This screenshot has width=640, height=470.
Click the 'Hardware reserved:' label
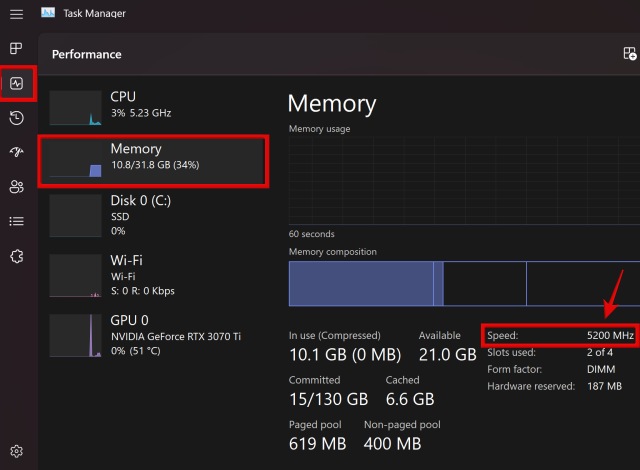tap(531, 386)
